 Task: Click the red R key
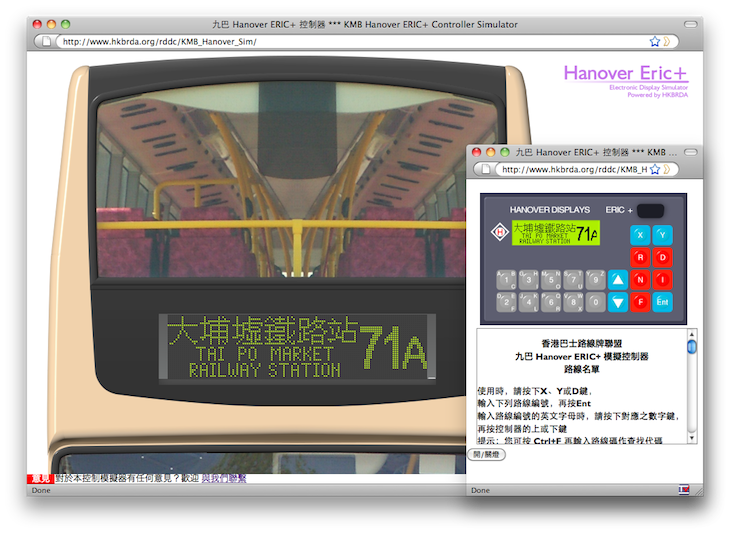[640, 257]
